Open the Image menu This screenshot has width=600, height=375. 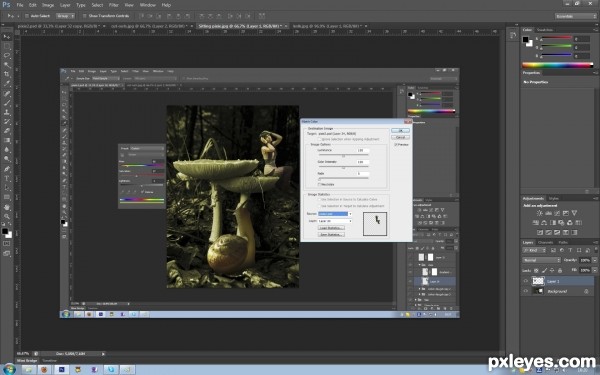(x=48, y=5)
